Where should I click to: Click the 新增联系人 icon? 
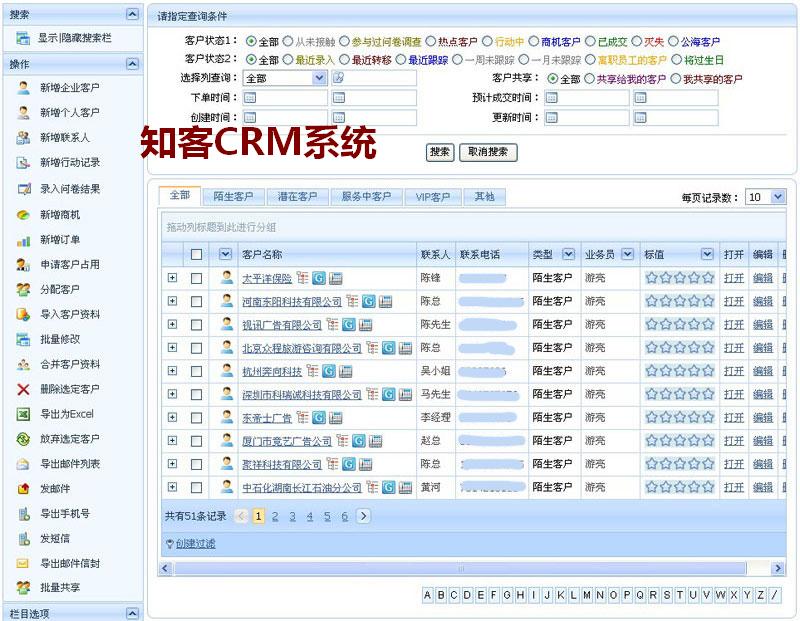coord(23,137)
